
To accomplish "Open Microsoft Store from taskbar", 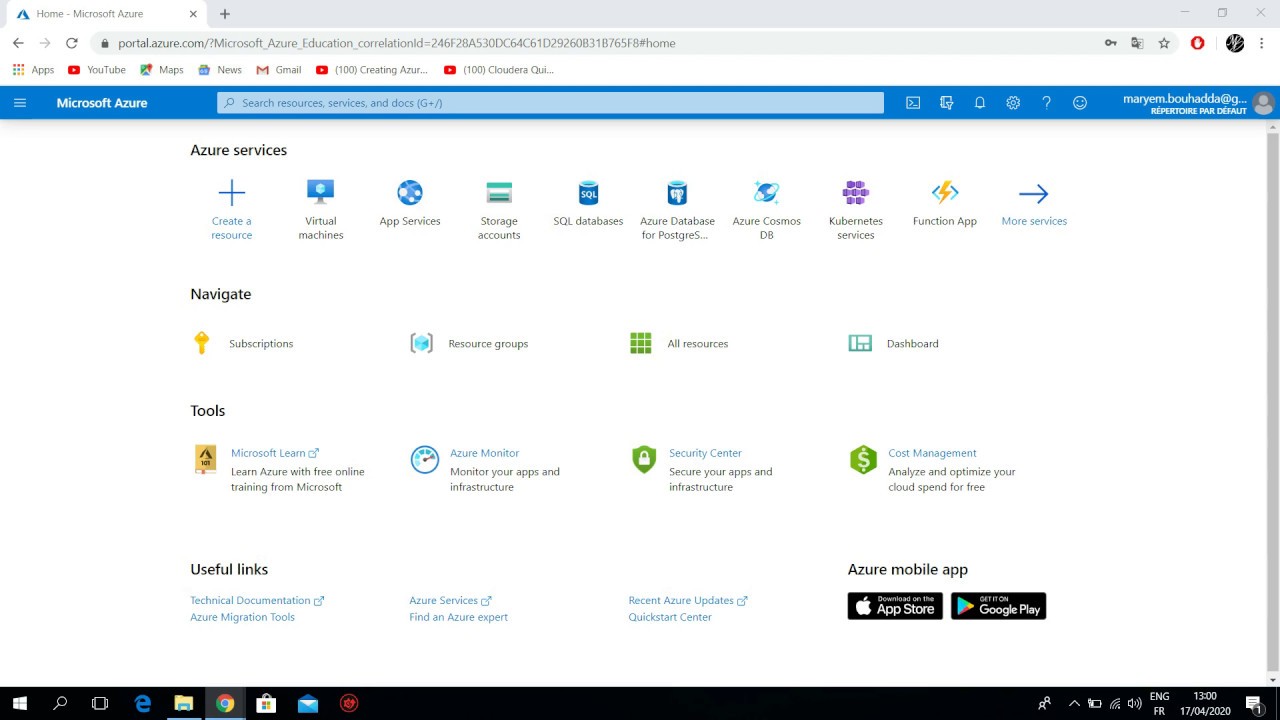I will click(266, 703).
